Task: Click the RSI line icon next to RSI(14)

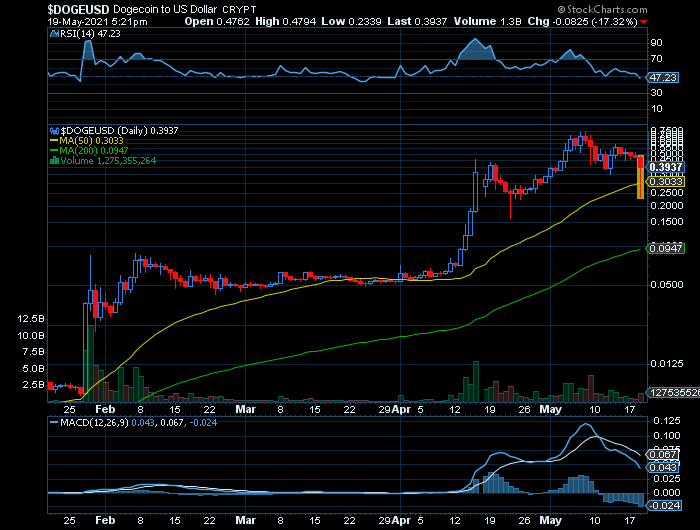Action: 54,33
